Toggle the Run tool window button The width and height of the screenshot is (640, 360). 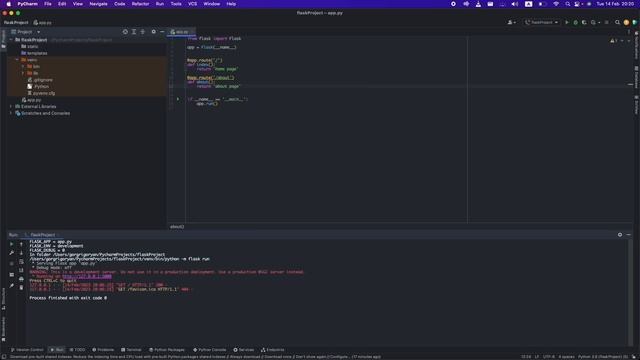[57, 350]
